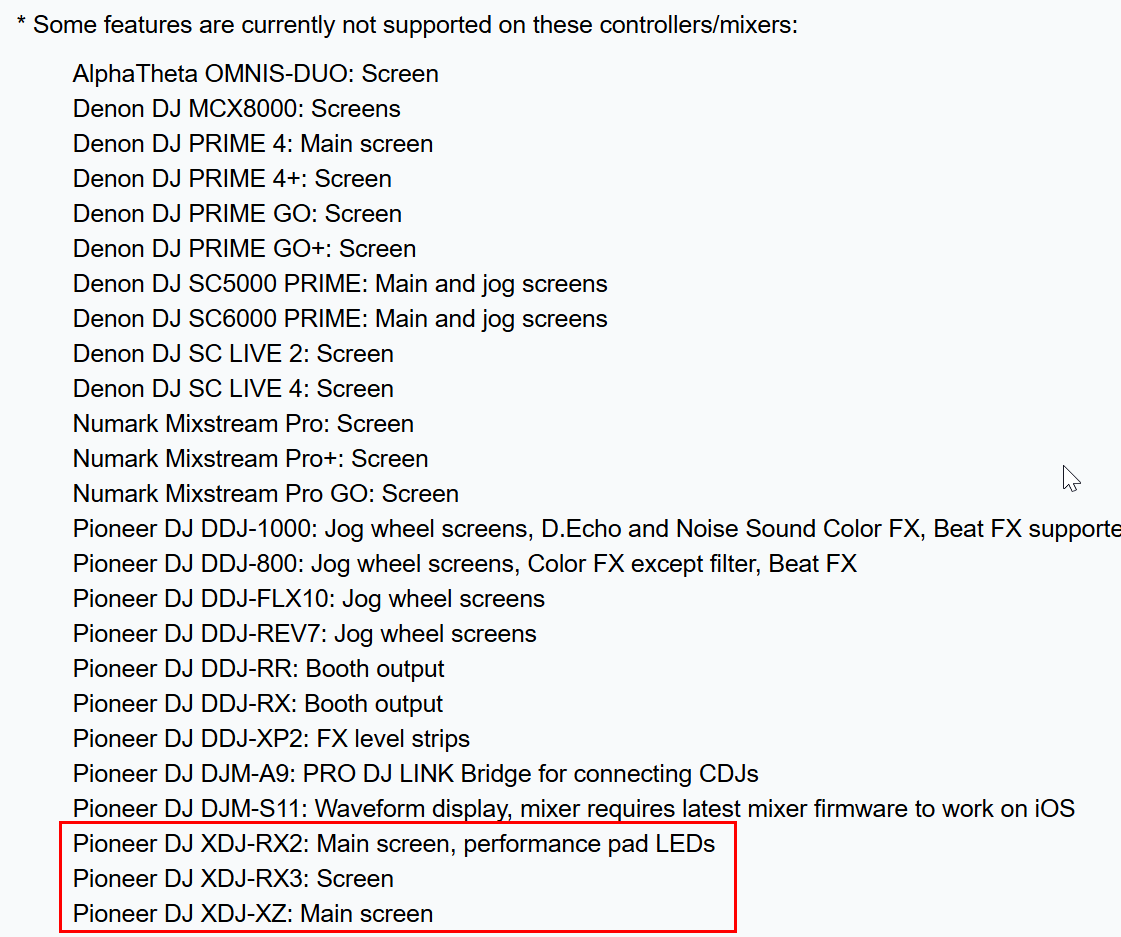Screen dimensions: 1121x937
Task: Click Denon DJ PRIME 4: Main screen text
Action: 252,144
